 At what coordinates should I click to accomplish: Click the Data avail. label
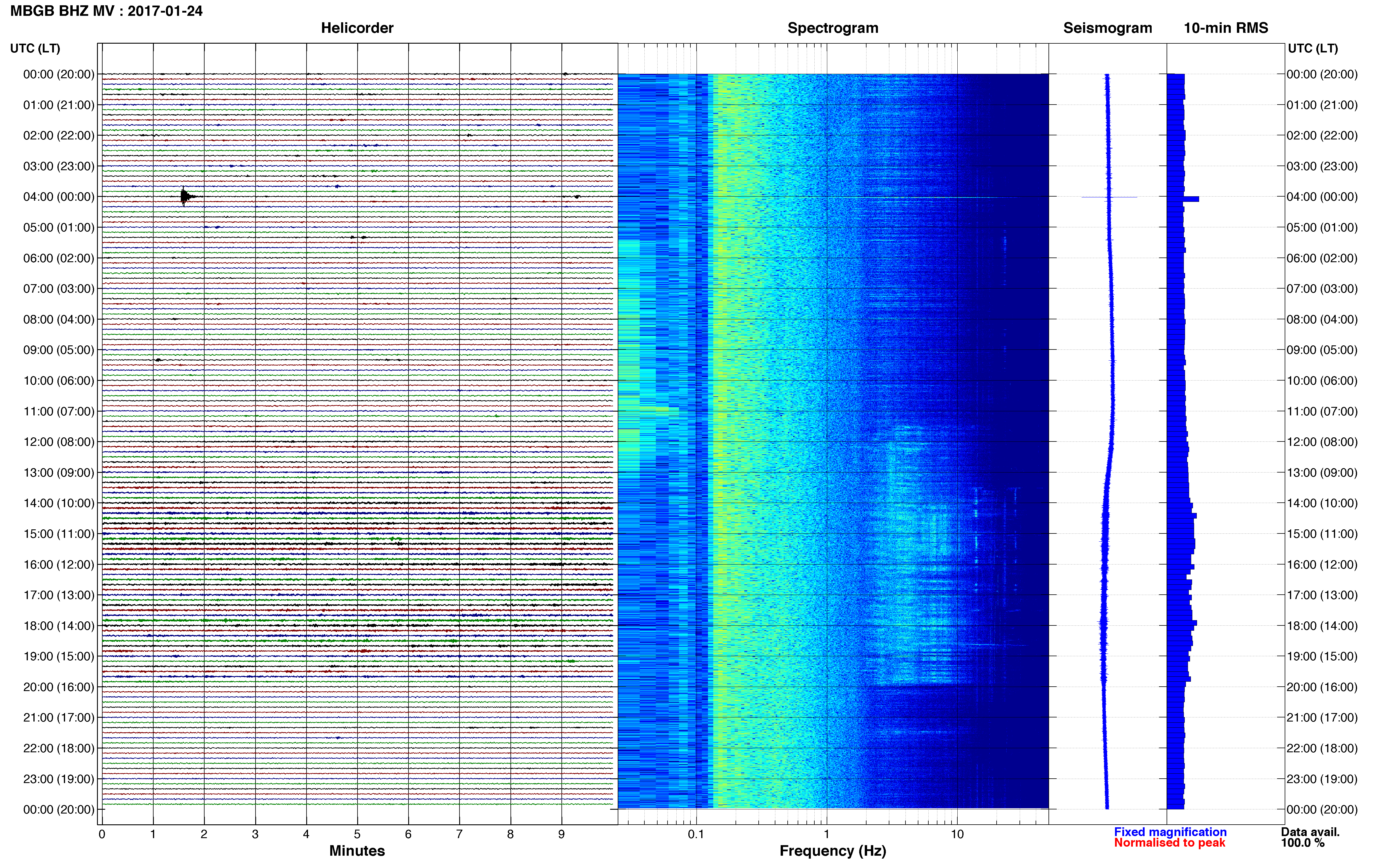coord(1310,832)
